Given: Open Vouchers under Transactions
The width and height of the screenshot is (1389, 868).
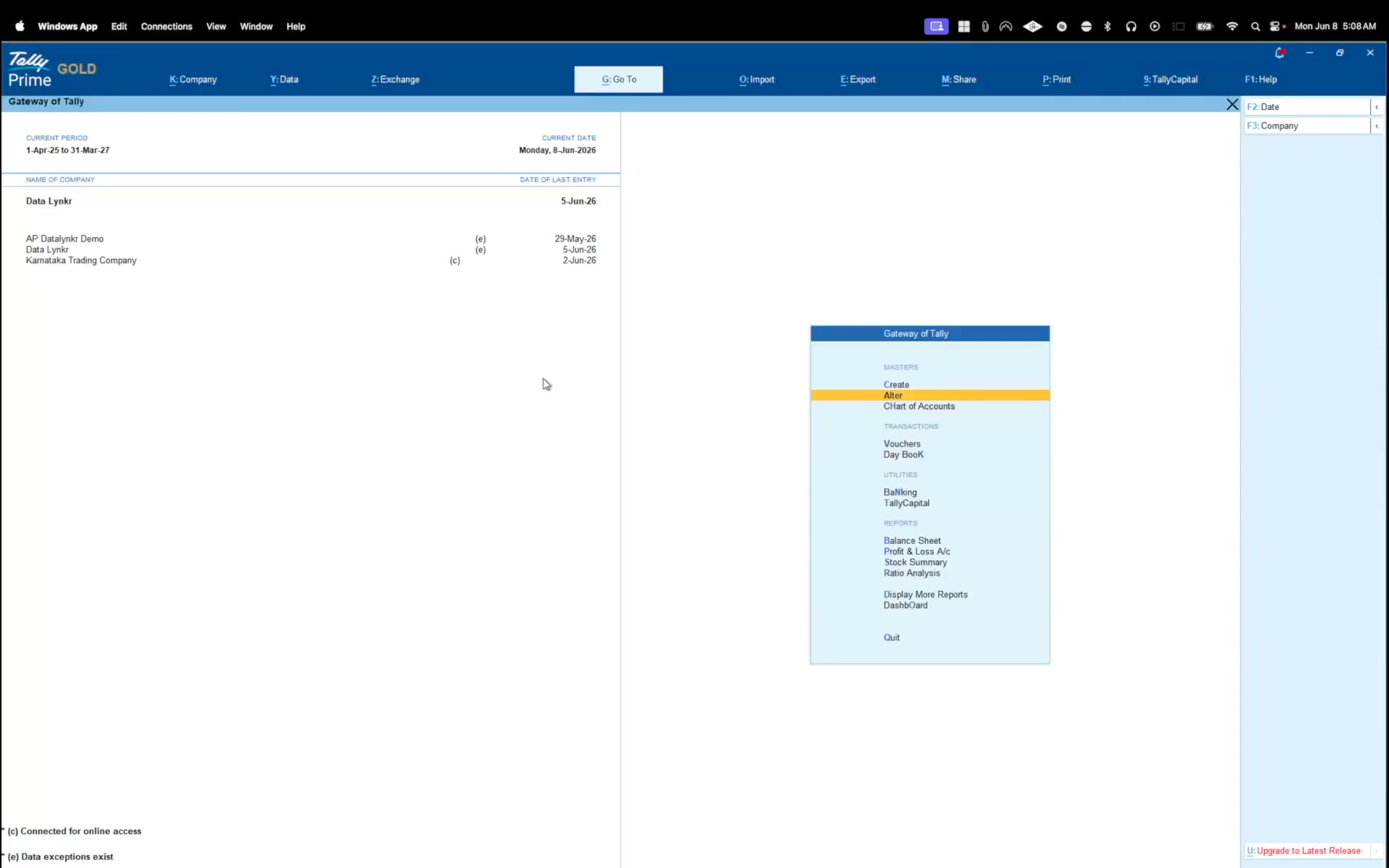Looking at the screenshot, I should (x=902, y=444).
